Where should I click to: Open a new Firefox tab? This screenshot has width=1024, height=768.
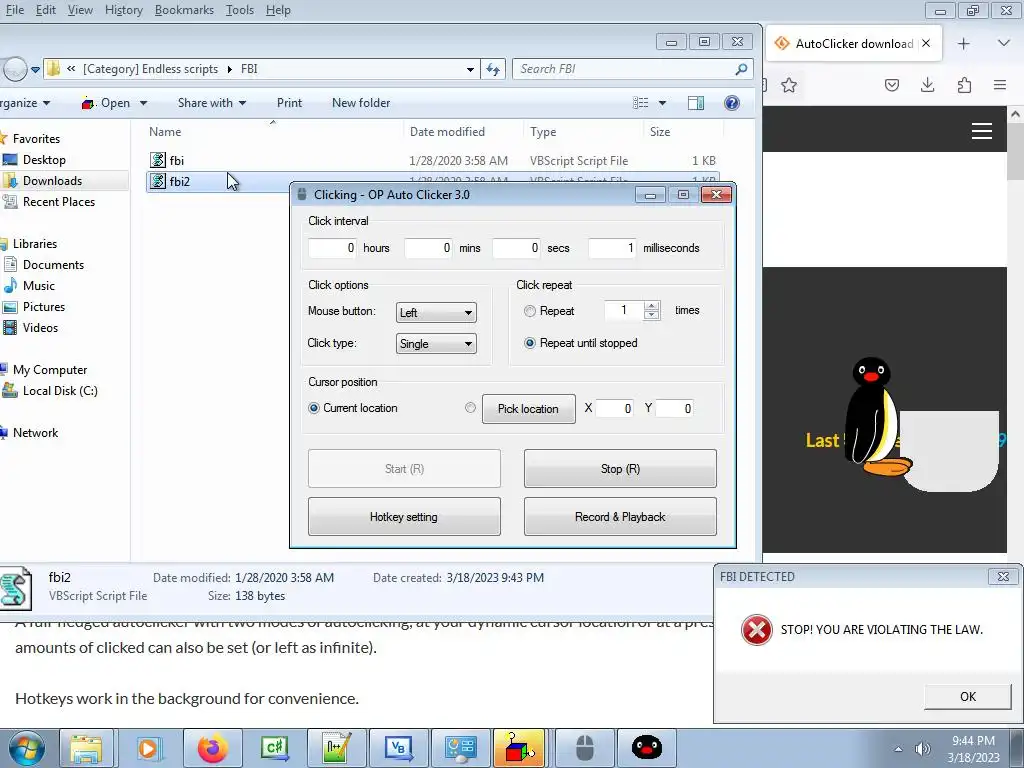(x=963, y=44)
